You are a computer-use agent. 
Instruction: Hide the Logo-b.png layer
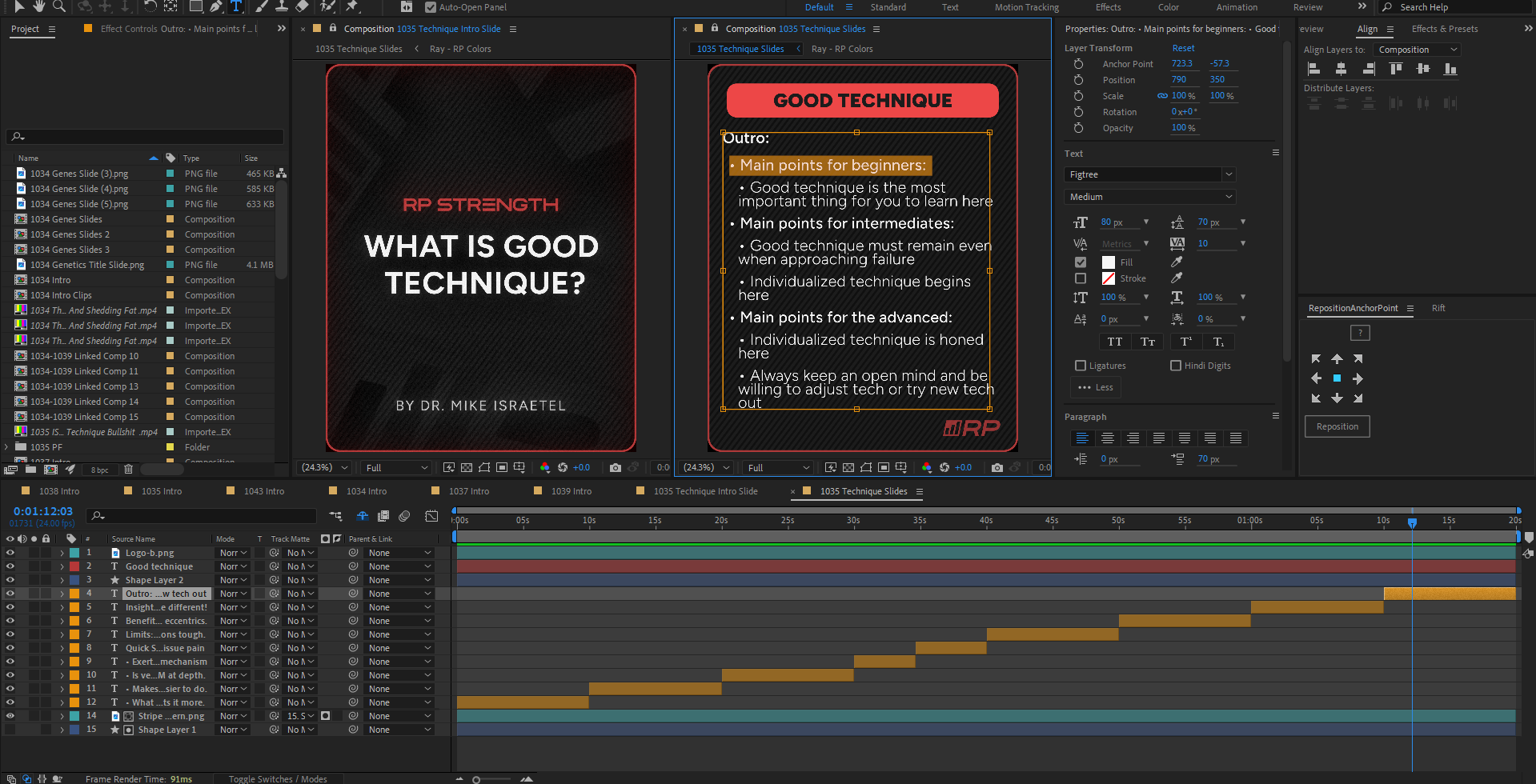coord(10,553)
